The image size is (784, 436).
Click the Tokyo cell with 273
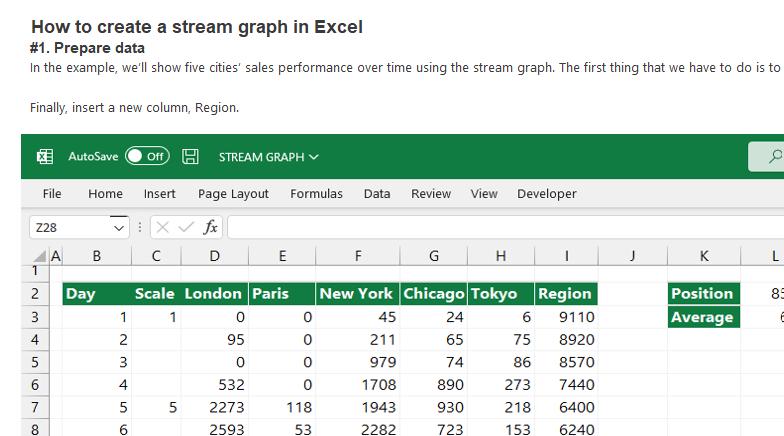[501, 384]
